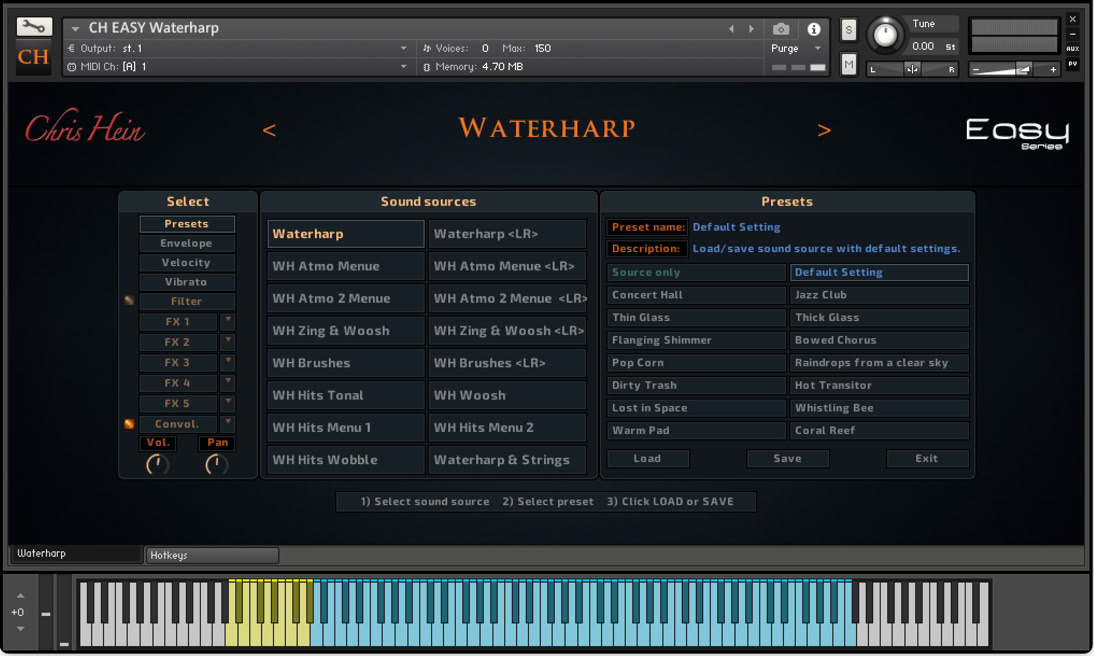Image resolution: width=1094 pixels, height=656 pixels.
Task: Select next instrument arrow in header
Action: click(x=751, y=29)
